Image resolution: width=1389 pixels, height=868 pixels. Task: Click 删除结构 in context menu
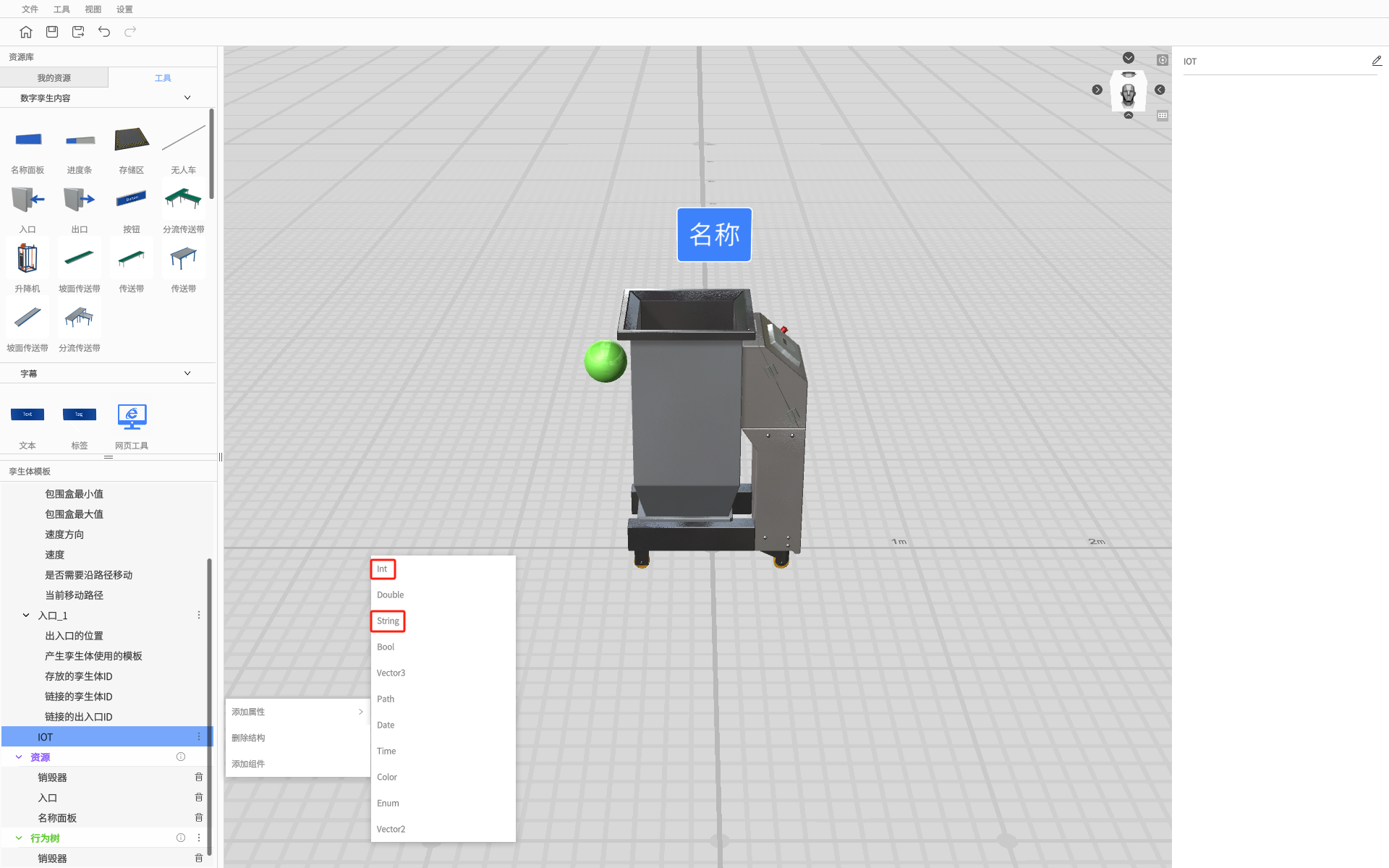[x=248, y=738]
